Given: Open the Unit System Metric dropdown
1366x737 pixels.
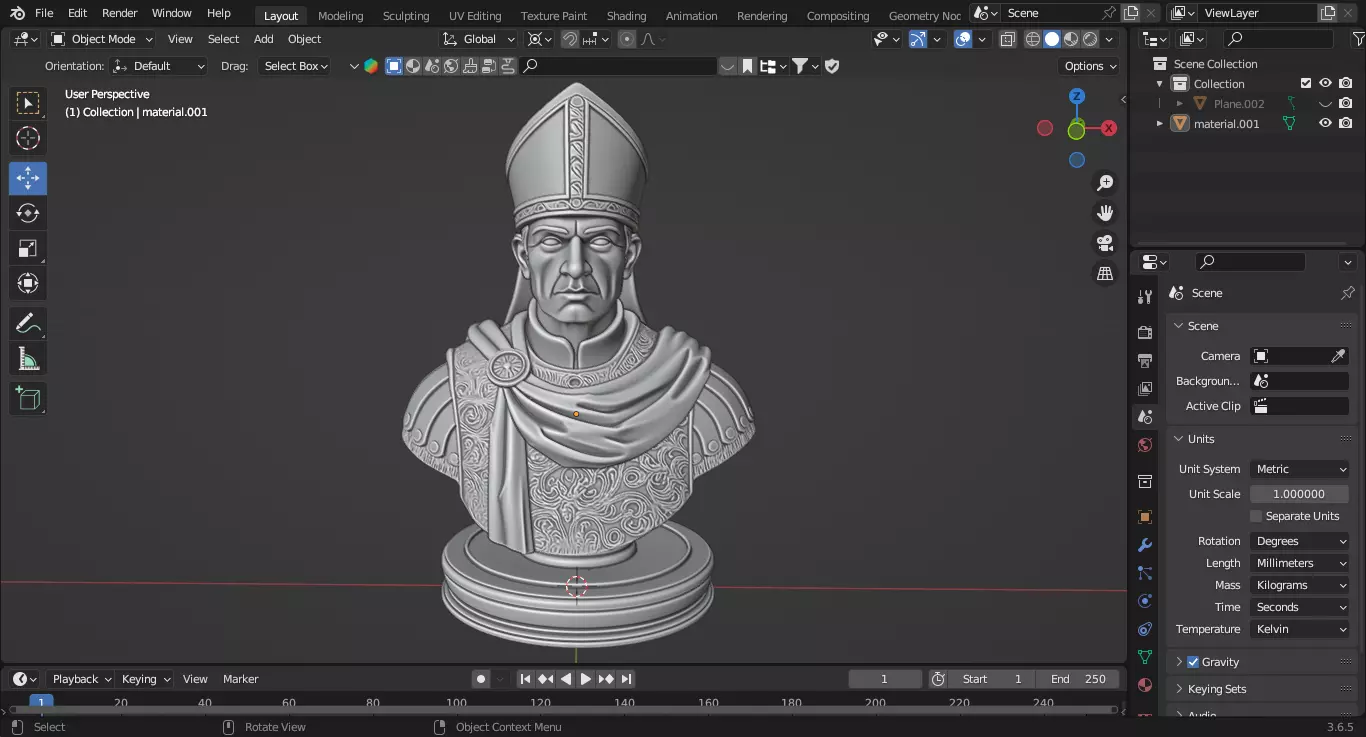Looking at the screenshot, I should [x=1299, y=469].
